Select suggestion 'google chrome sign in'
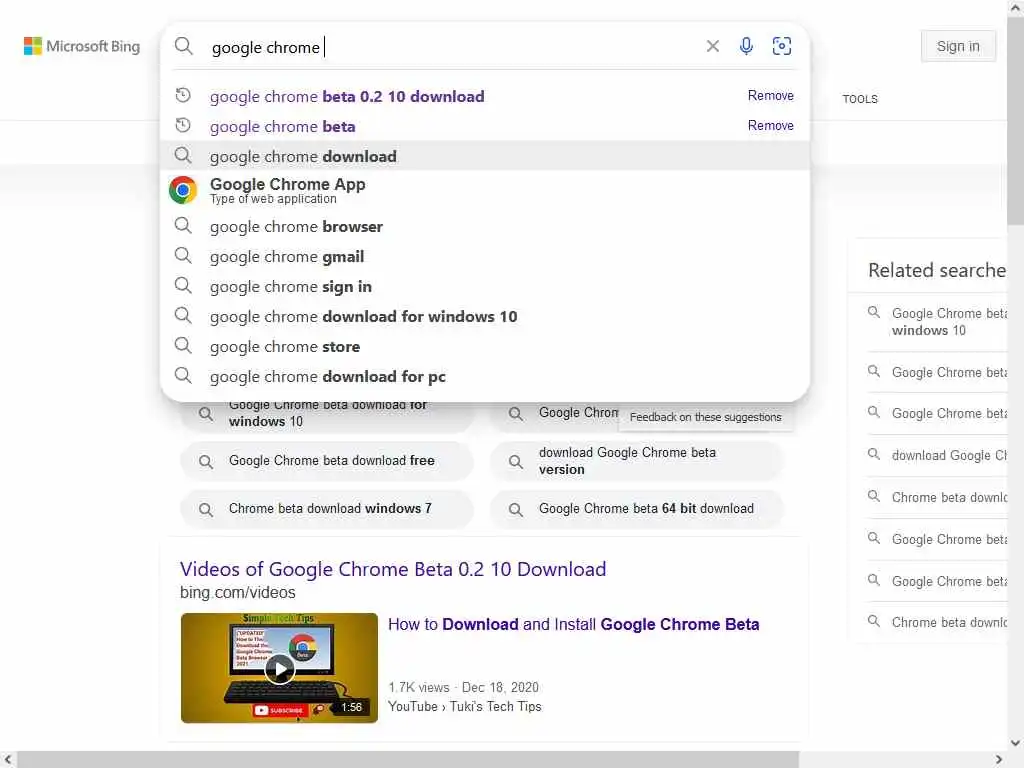 click(x=485, y=287)
